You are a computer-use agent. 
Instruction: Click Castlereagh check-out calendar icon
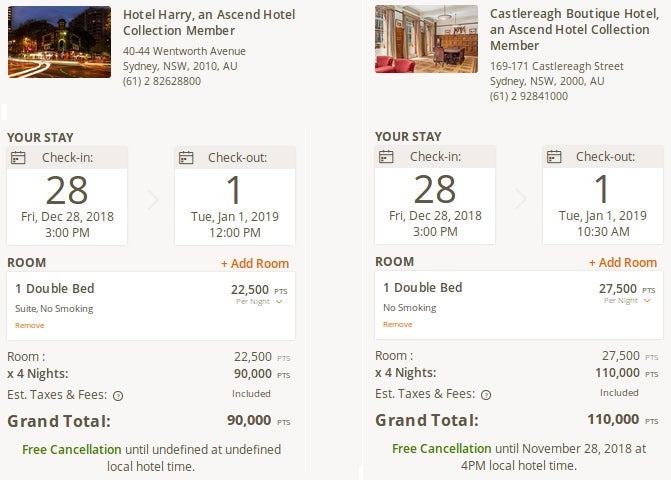553,157
